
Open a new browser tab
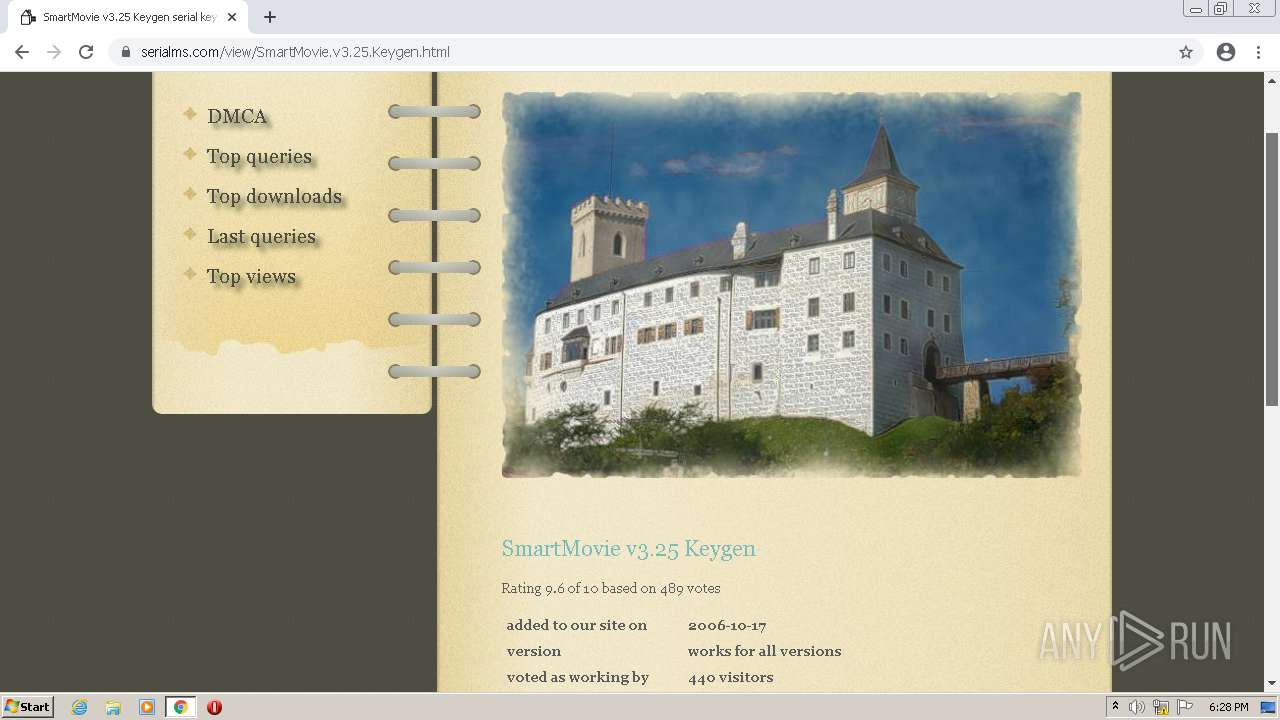coord(270,17)
